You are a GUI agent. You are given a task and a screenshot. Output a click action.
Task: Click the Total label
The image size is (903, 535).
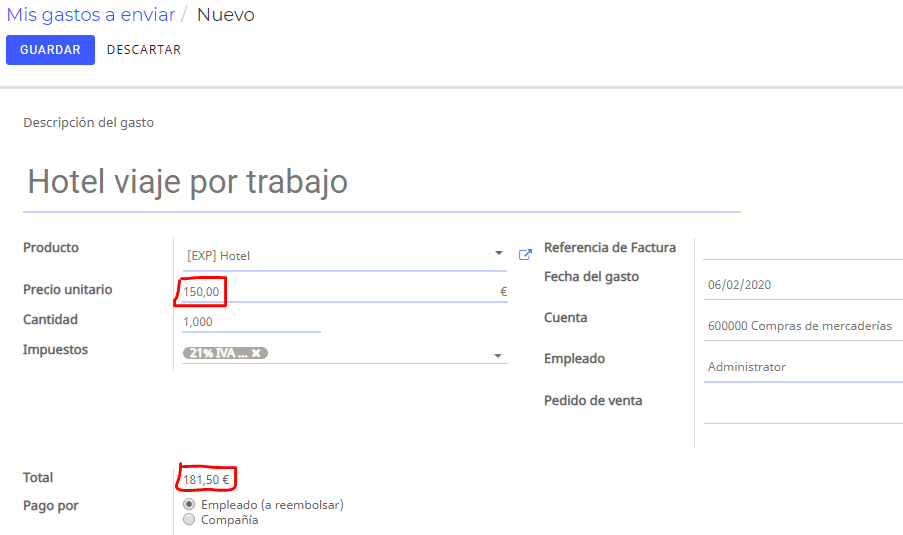click(x=38, y=477)
